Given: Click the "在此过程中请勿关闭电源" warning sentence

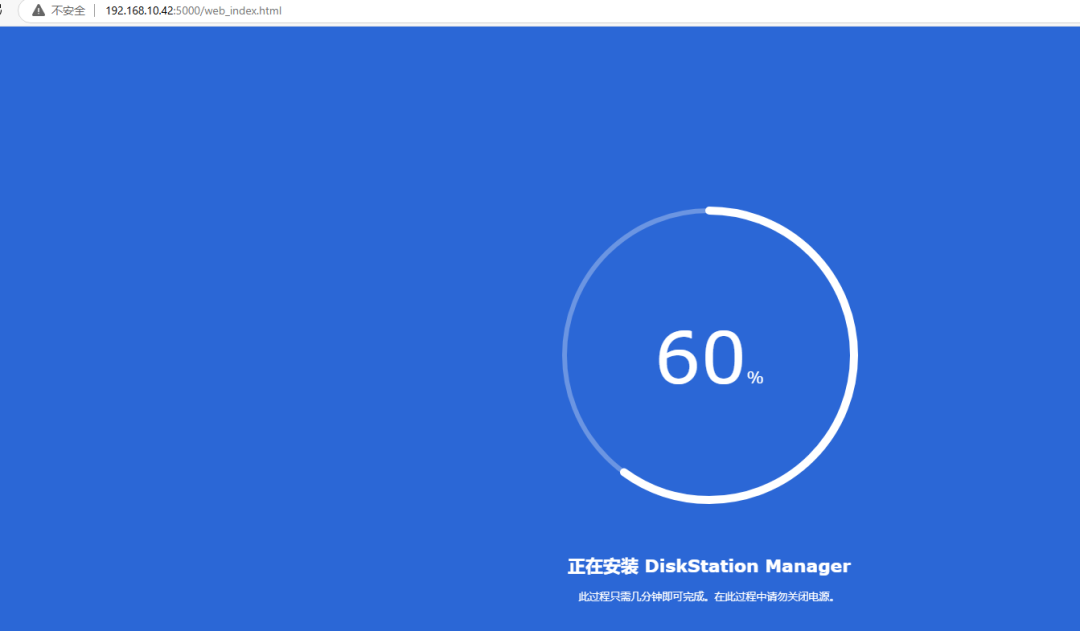Looking at the screenshot, I should point(774,597).
